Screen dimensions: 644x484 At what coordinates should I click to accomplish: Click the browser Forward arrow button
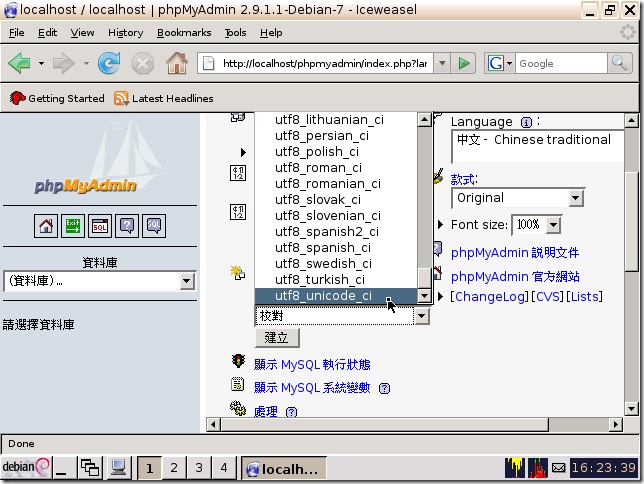click(64, 63)
